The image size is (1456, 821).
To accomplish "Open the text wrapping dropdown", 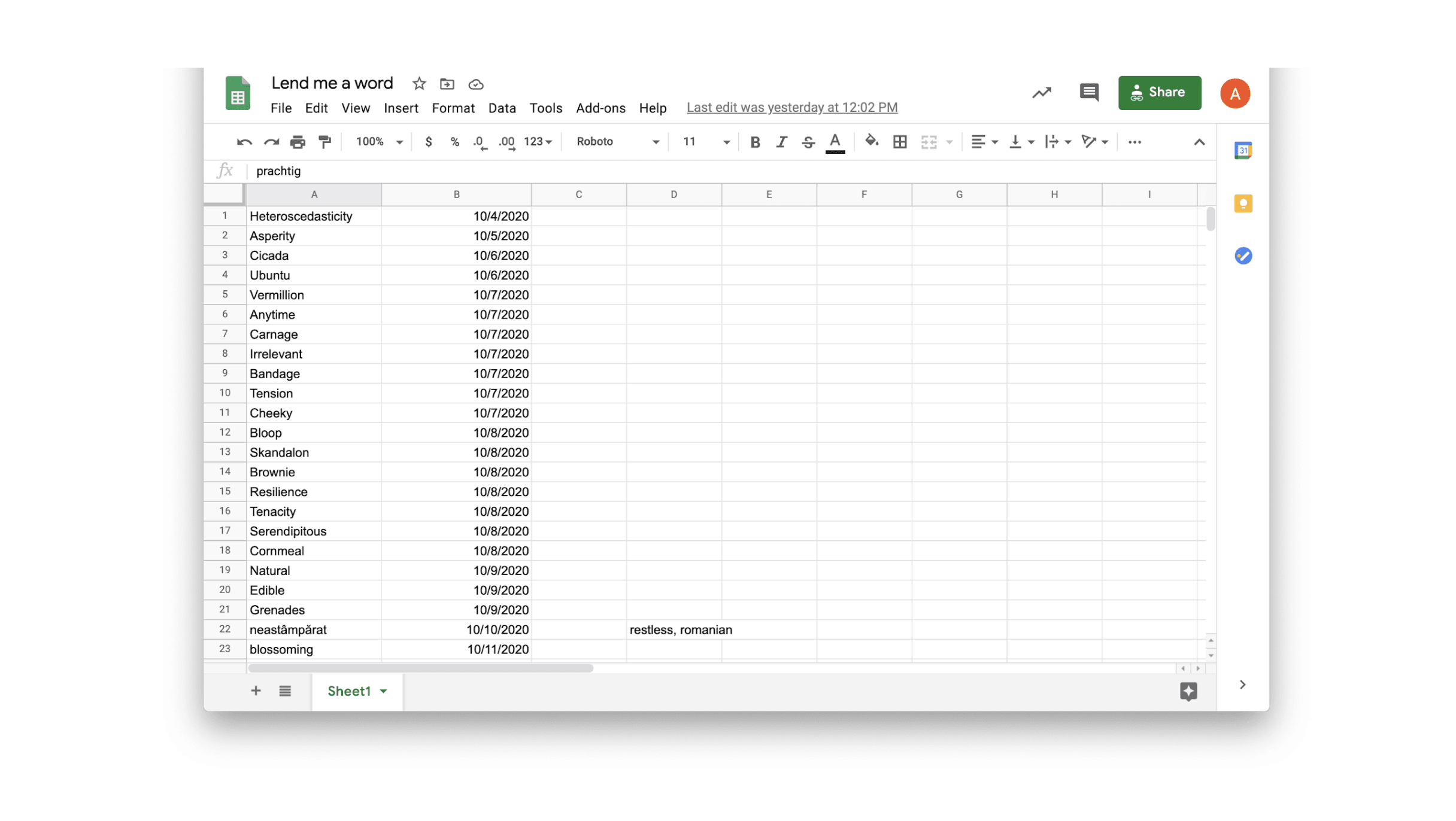I will pos(1057,142).
